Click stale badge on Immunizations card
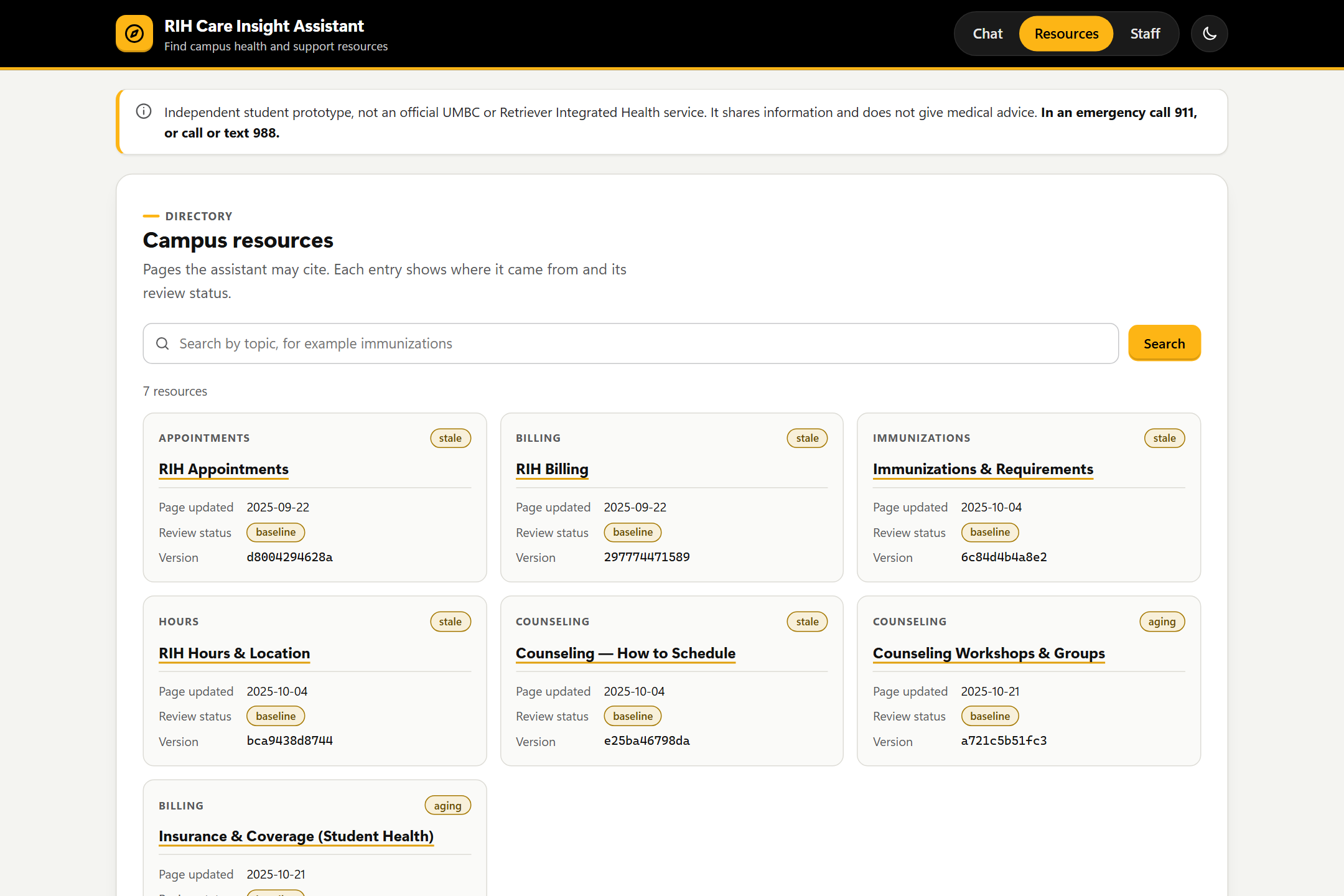This screenshot has height=896, width=1344. (x=1164, y=438)
